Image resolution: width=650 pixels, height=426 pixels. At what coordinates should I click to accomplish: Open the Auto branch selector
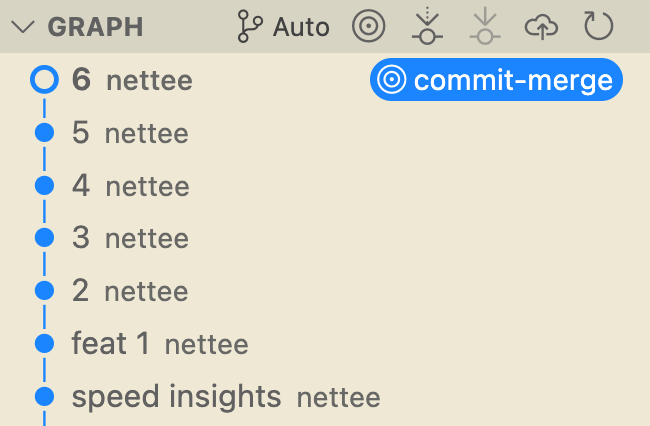coord(300,27)
